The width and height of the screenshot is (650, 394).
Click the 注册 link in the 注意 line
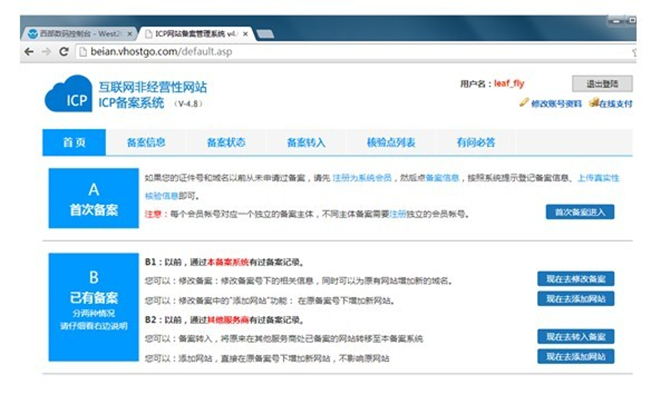[397, 214]
